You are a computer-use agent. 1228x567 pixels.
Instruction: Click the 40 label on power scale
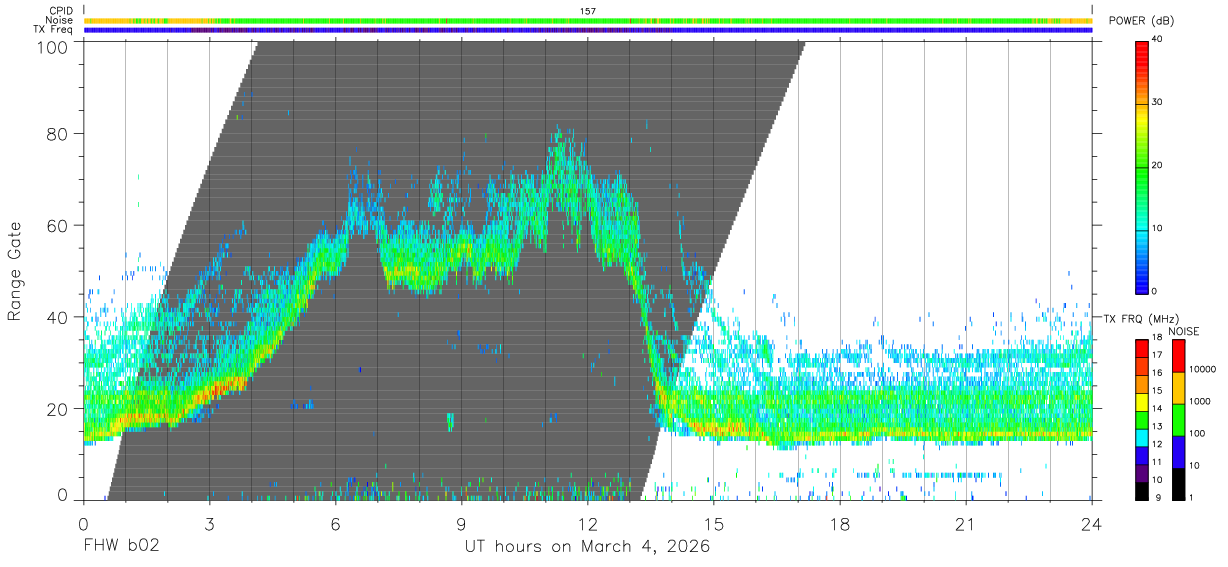coord(1157,39)
